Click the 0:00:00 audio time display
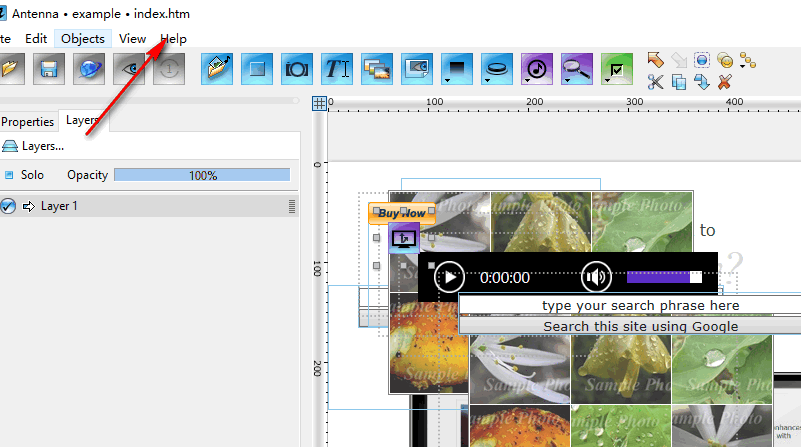 (505, 277)
